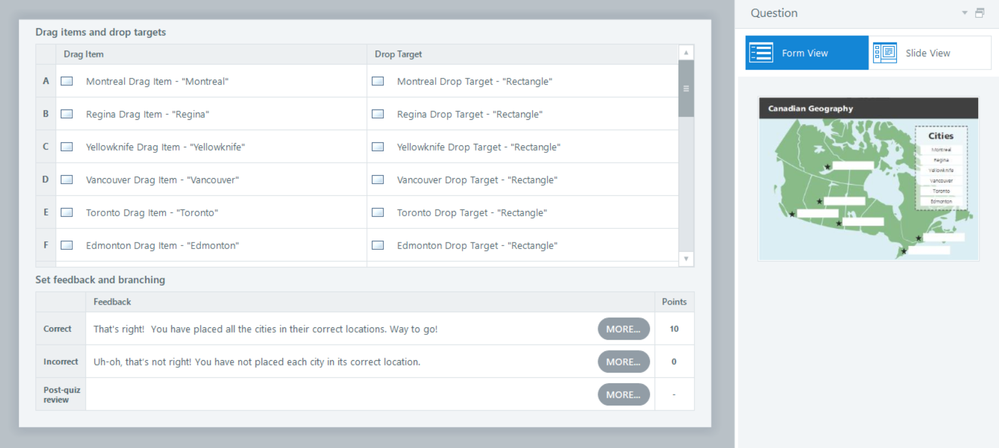Click the Montreal drop target icon
This screenshot has height=448, width=999.
tap(378, 81)
